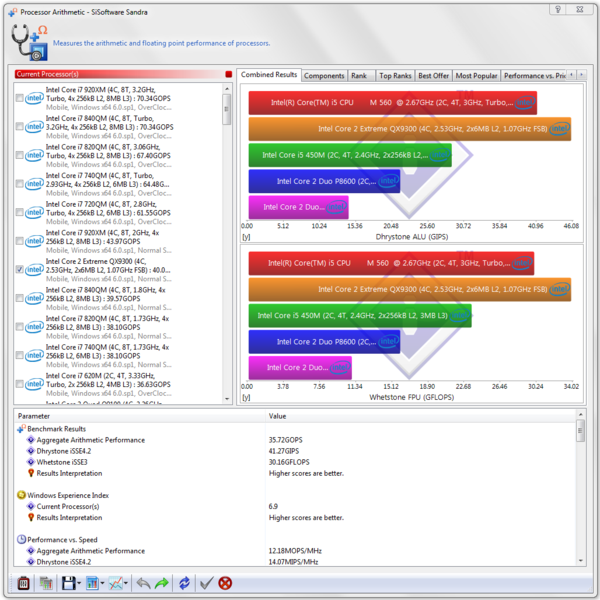Image resolution: width=600 pixels, height=600 pixels.
Task: Check the Core i7 740QM 2.93GHz checkbox
Action: pos(20,184)
